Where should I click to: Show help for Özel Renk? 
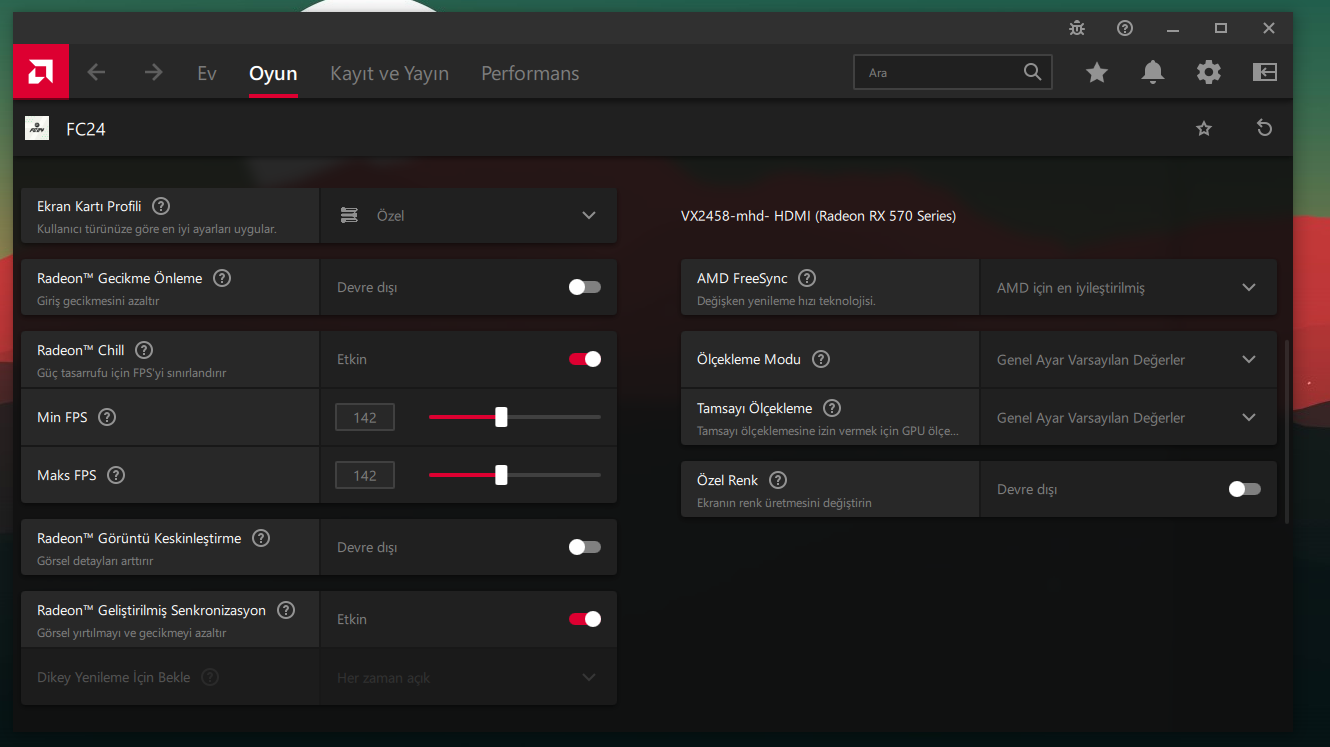pos(778,480)
